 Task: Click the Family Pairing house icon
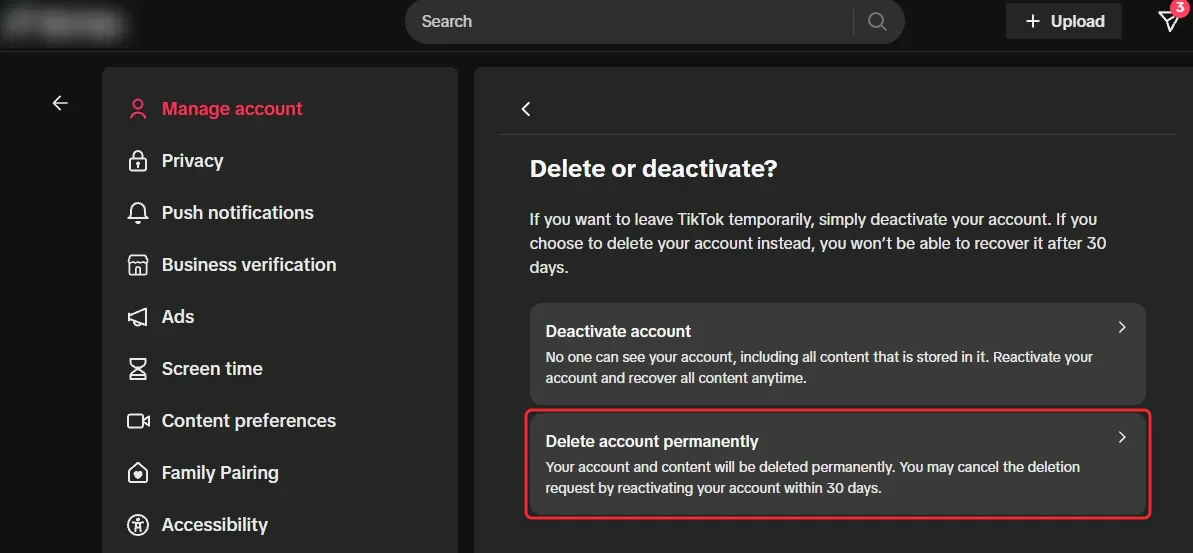[x=138, y=472]
